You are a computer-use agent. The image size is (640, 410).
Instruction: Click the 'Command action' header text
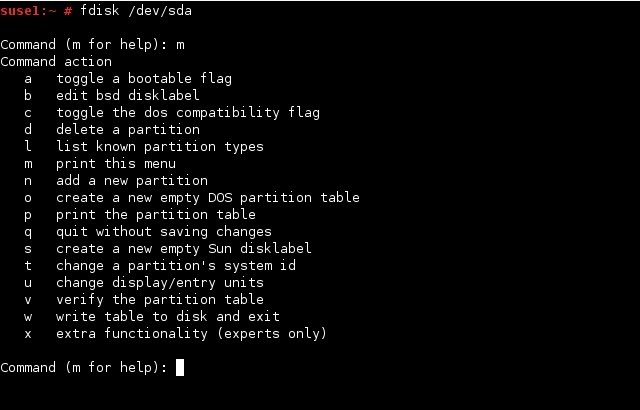[x=56, y=62]
